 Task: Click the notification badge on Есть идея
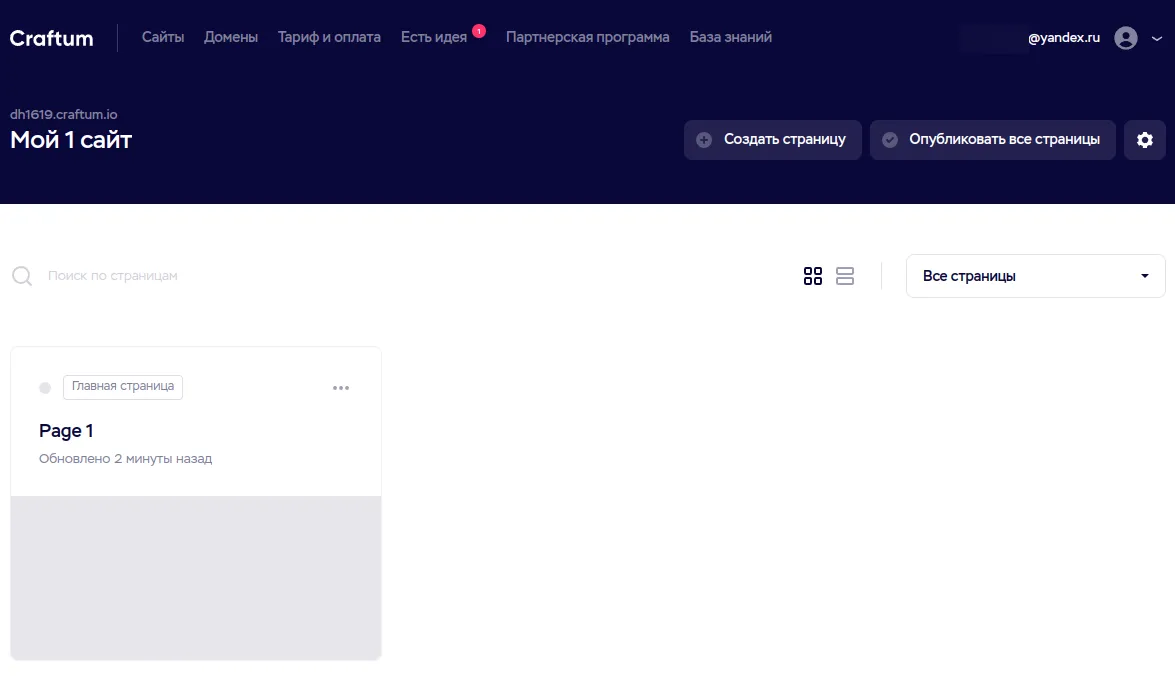pos(479,31)
